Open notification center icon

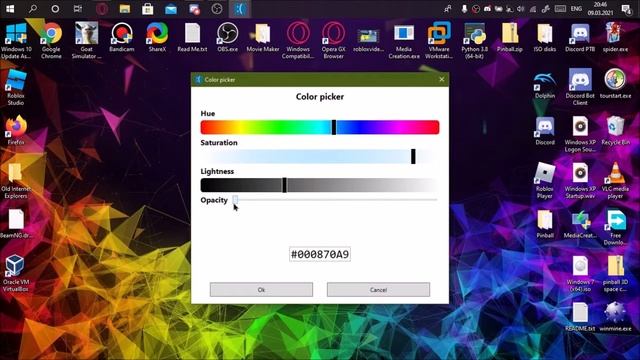[x=626, y=9]
